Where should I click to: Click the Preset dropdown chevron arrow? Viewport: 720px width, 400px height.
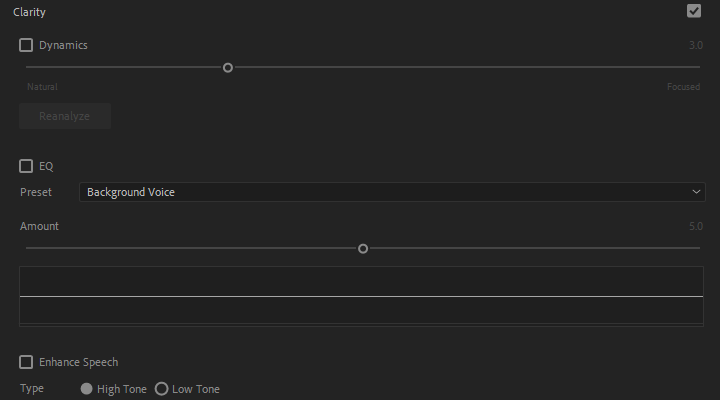[x=696, y=192]
